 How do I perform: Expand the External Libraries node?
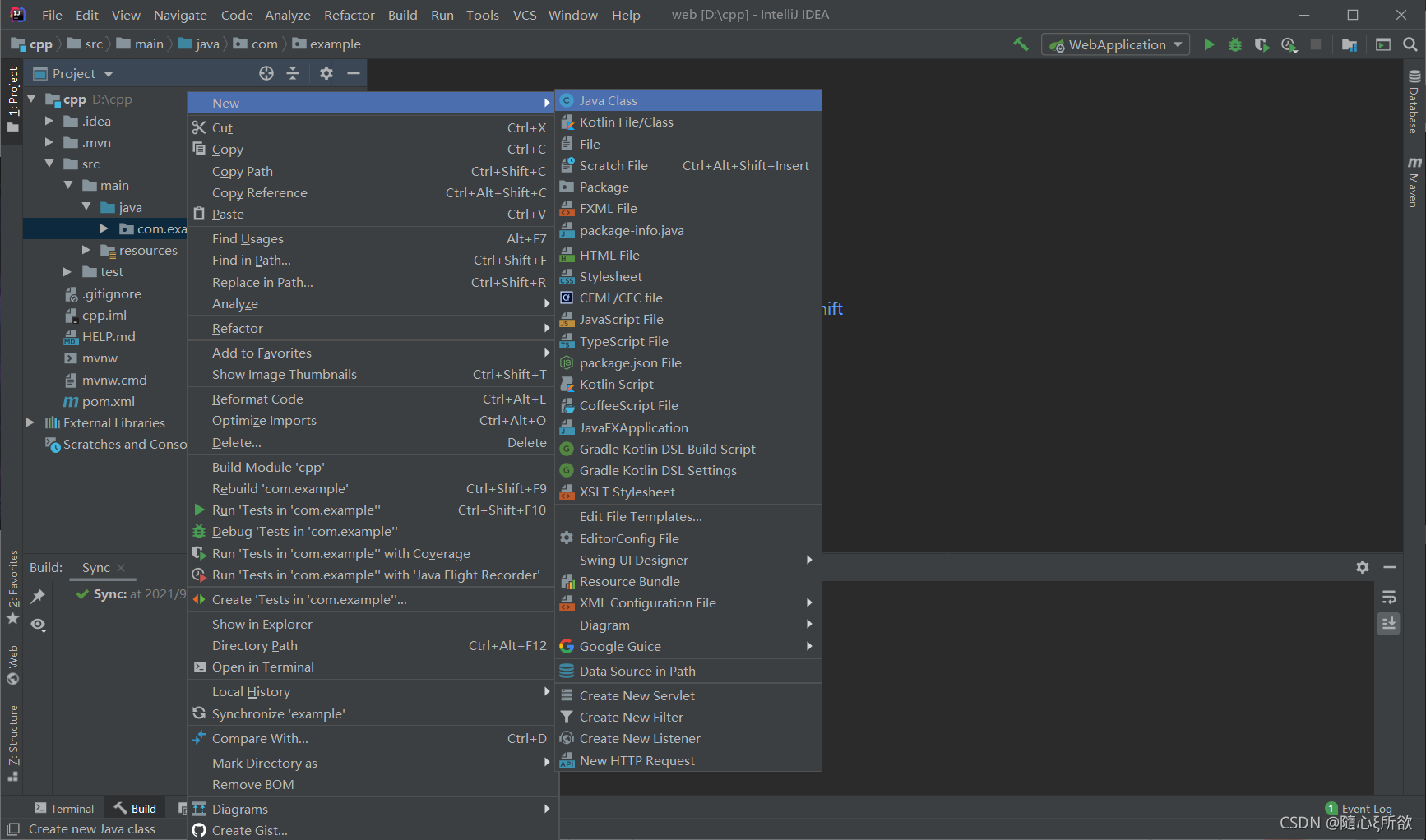tap(30, 422)
